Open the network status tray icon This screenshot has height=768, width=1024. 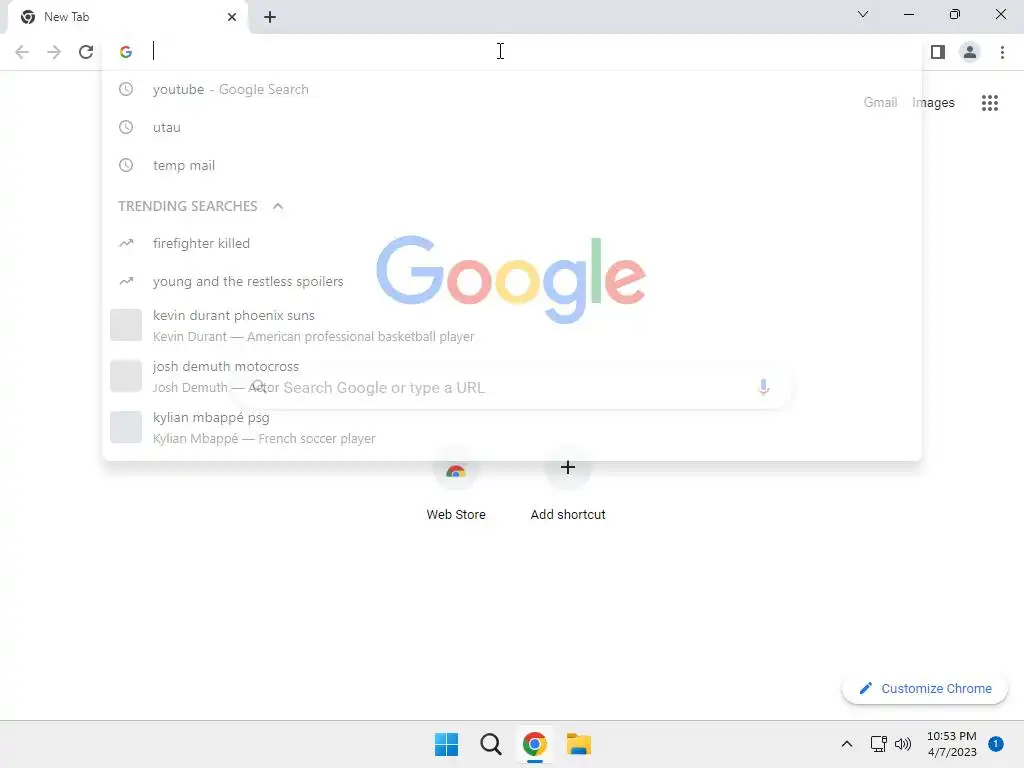pos(879,744)
